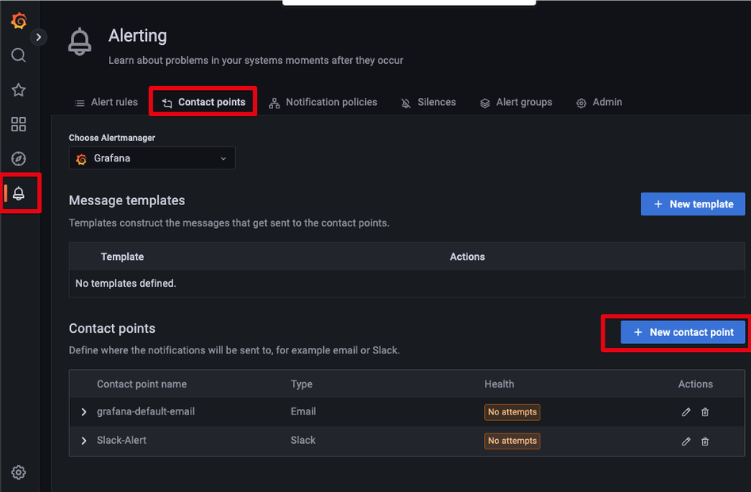The image size is (751, 492).
Task: Expand the sidebar with the arrow toggle
Action: click(38, 37)
